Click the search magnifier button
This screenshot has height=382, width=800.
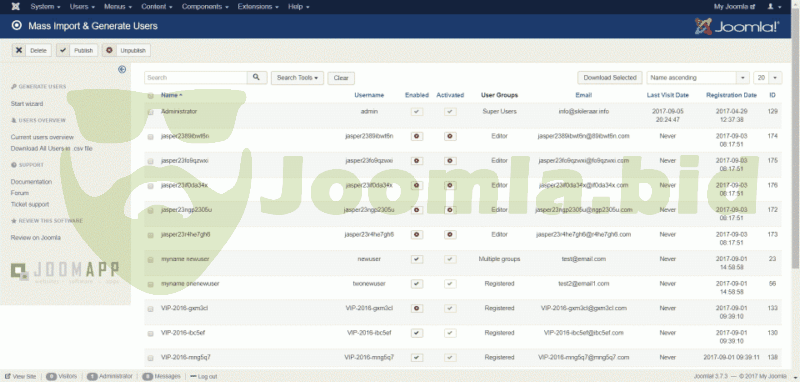coord(257,78)
